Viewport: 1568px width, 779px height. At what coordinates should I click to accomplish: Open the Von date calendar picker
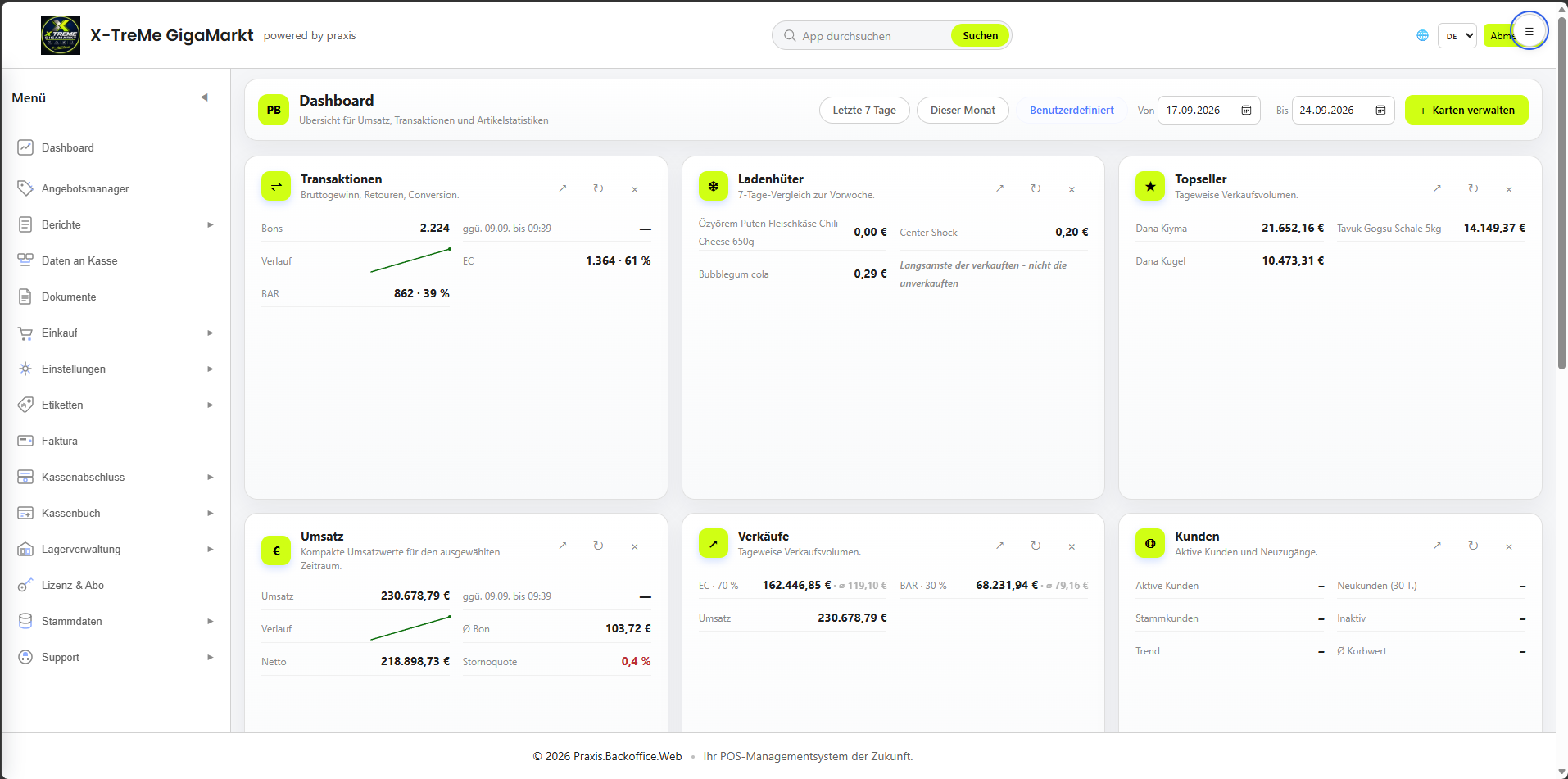[x=1246, y=110]
